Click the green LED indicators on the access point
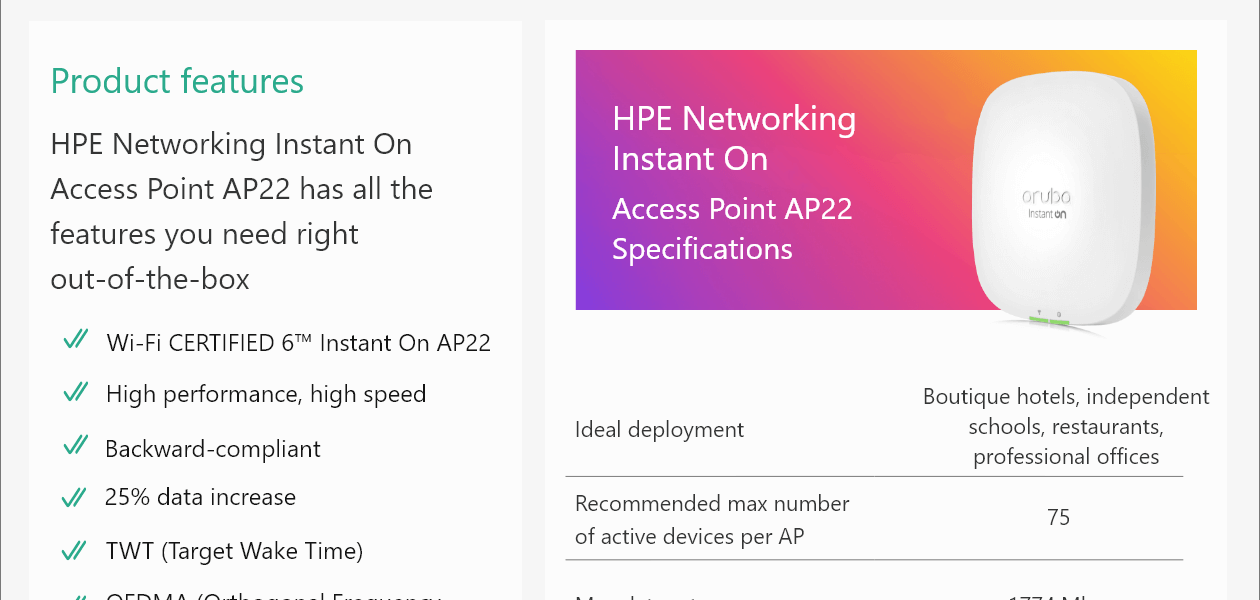The height and width of the screenshot is (600, 1260). [1049, 321]
